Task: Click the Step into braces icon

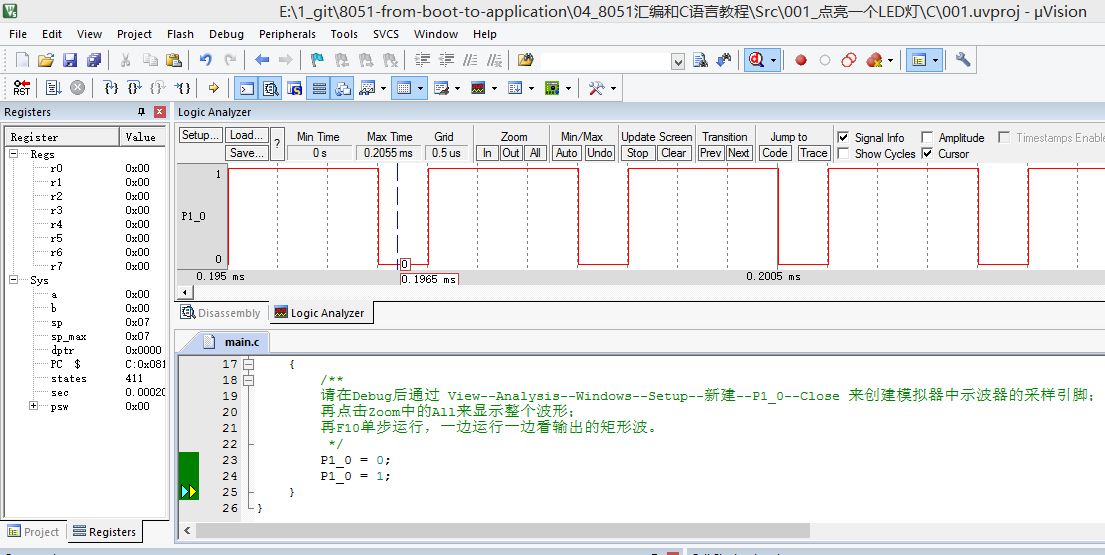Action: point(111,88)
